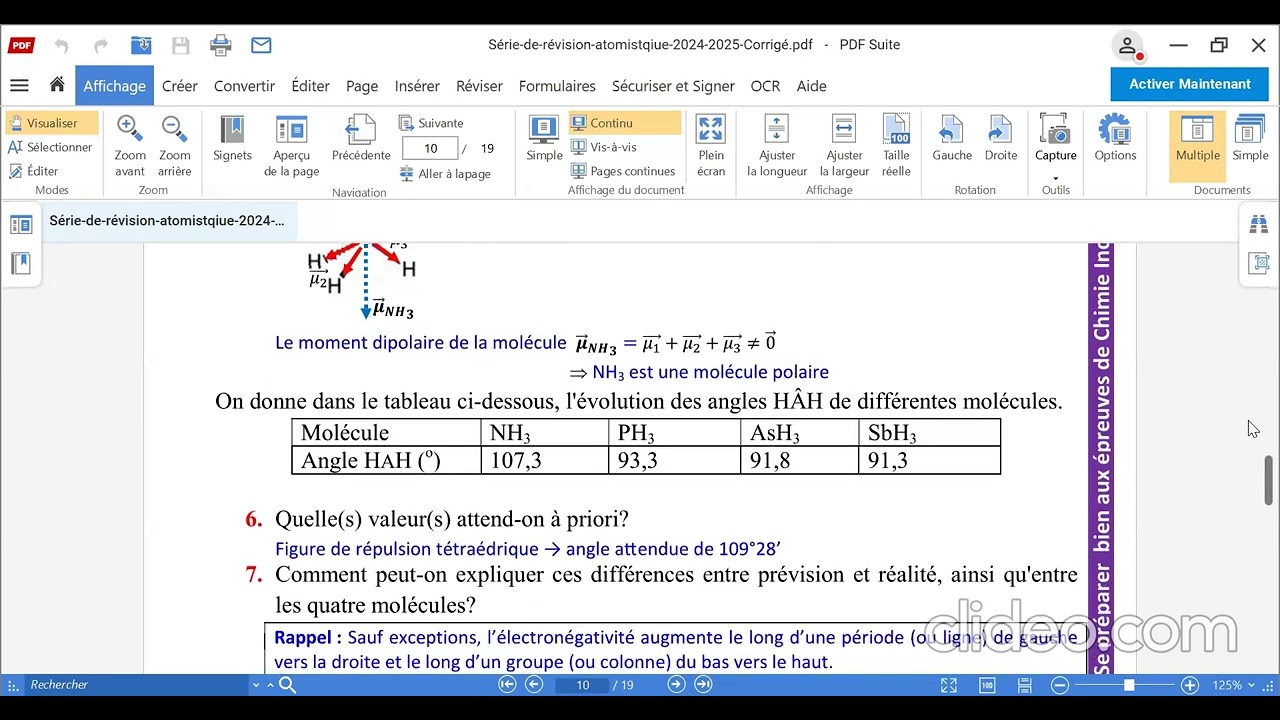The width and height of the screenshot is (1280, 720).
Task: Open the Insérer ribbon tab
Action: (x=417, y=86)
